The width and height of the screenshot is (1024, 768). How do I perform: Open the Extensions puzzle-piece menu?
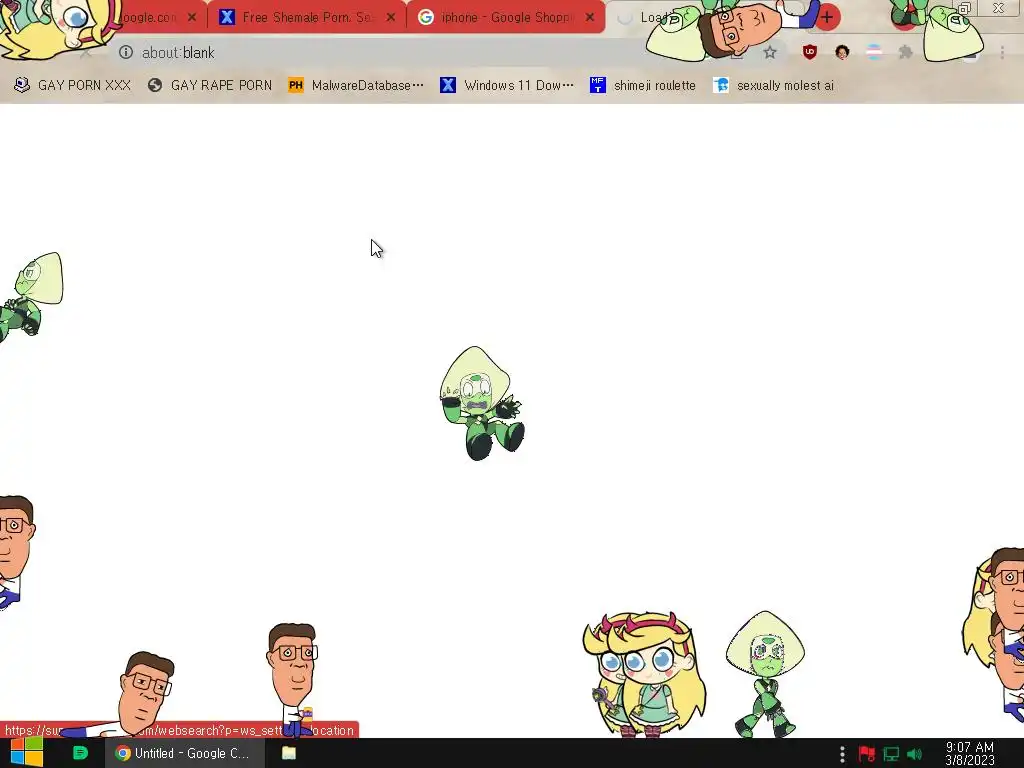906,52
